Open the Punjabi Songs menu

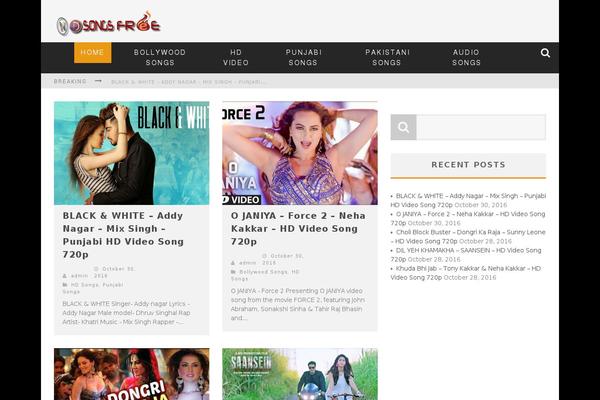[x=303, y=57]
